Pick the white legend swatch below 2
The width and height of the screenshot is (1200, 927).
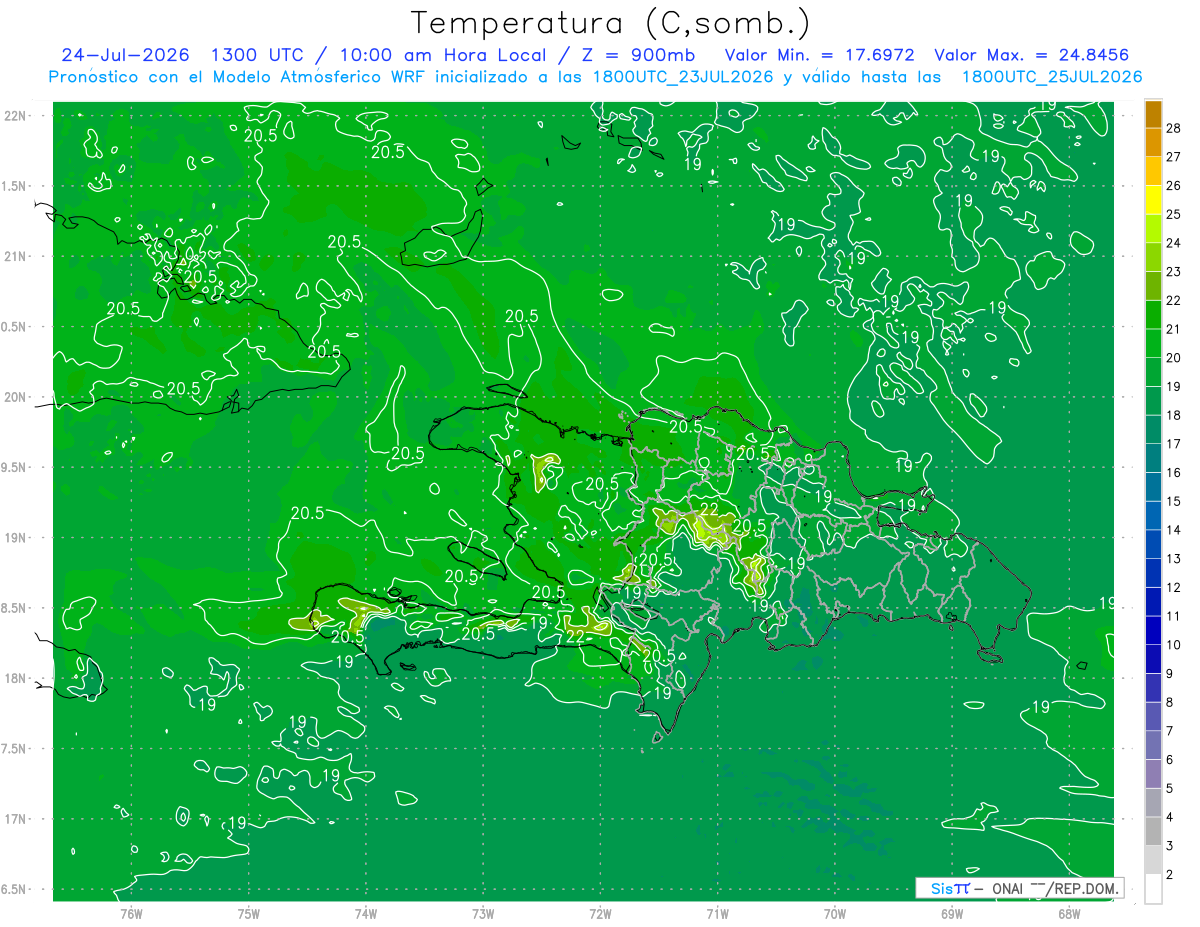click(1153, 889)
